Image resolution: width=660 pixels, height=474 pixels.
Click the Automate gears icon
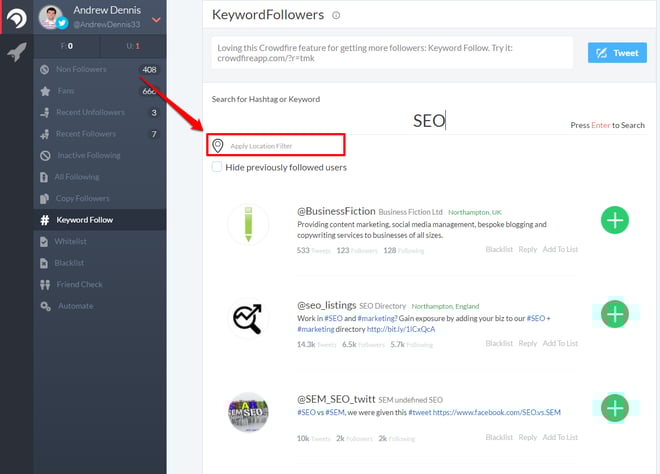45,306
